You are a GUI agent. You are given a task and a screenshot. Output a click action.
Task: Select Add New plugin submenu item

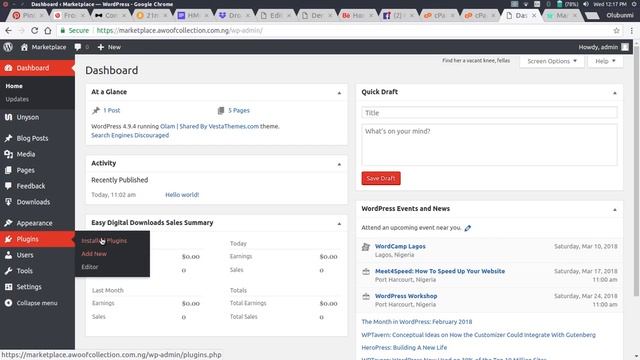point(94,254)
